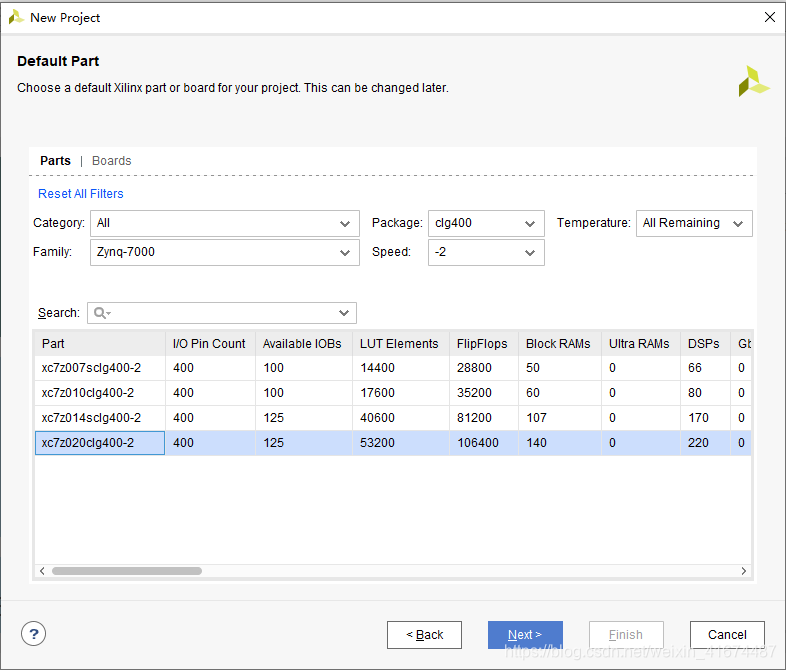This screenshot has height=670, width=786.
Task: Open the Speed -2 dropdown
Action: pos(486,252)
